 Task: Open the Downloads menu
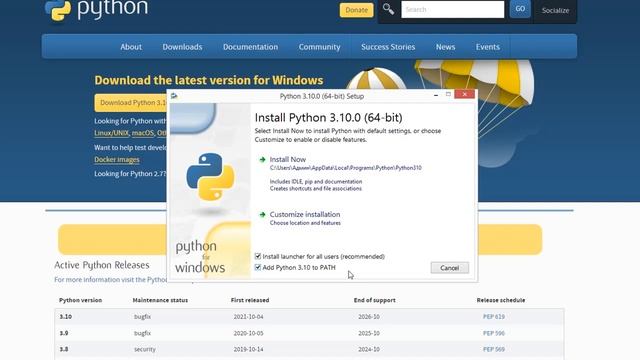point(182,47)
